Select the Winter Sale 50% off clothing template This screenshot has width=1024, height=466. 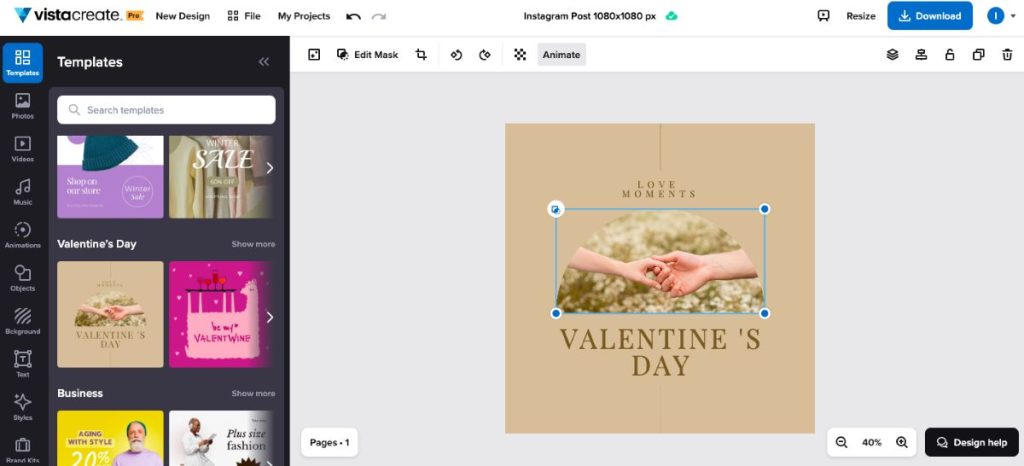[x=221, y=177]
